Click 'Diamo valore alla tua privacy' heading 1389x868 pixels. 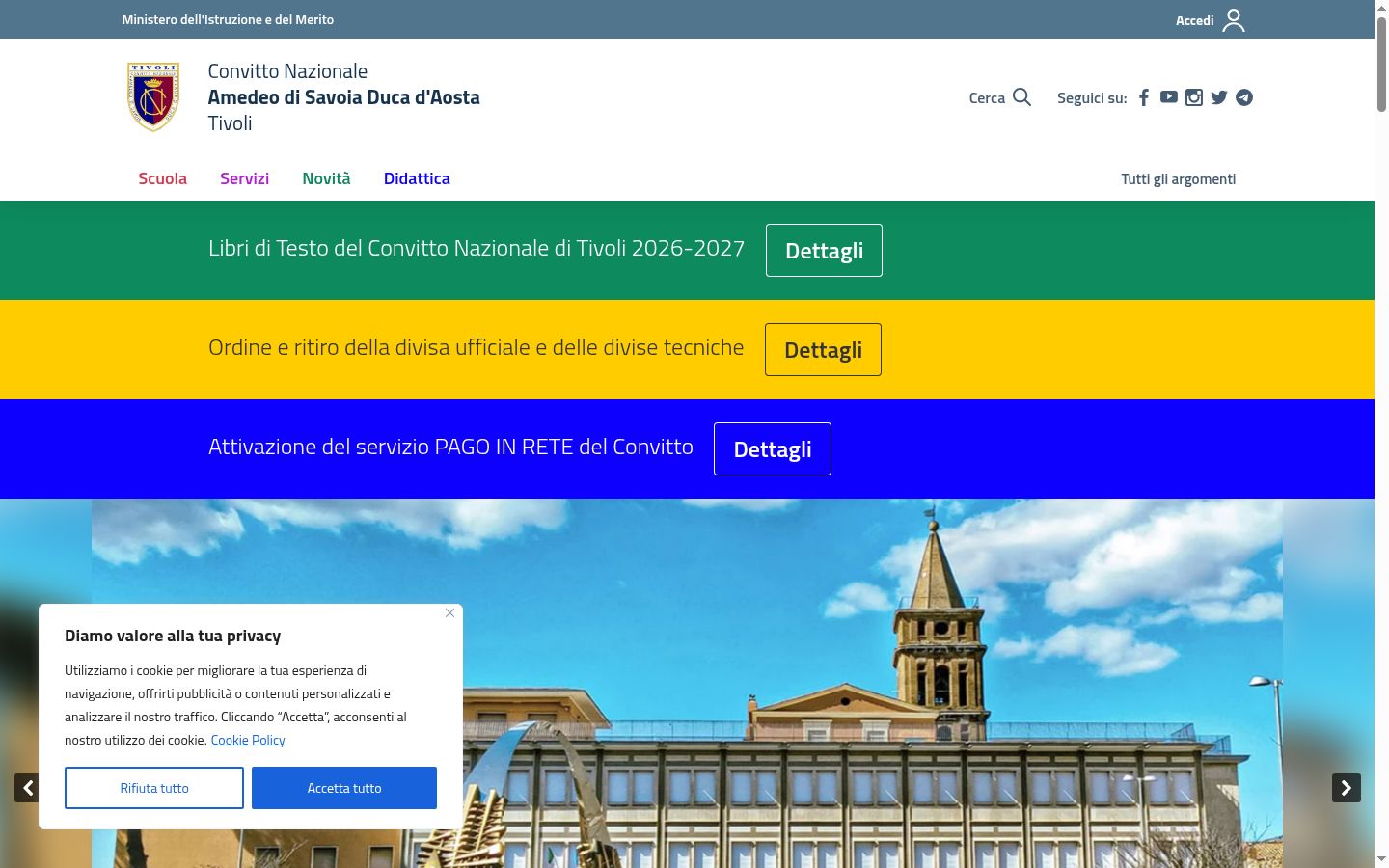coord(173,636)
